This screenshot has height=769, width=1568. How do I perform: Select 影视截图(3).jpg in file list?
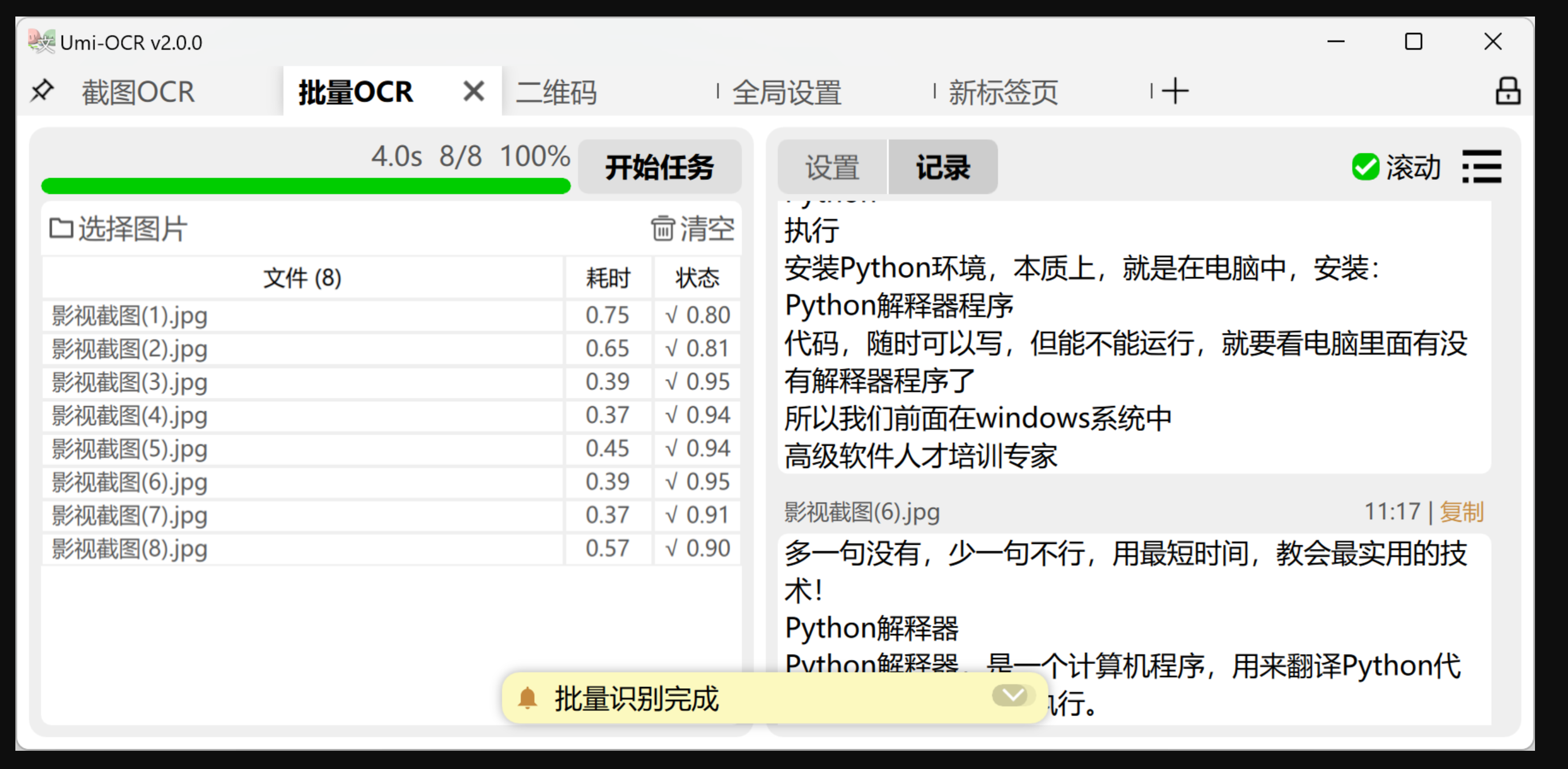[x=130, y=383]
